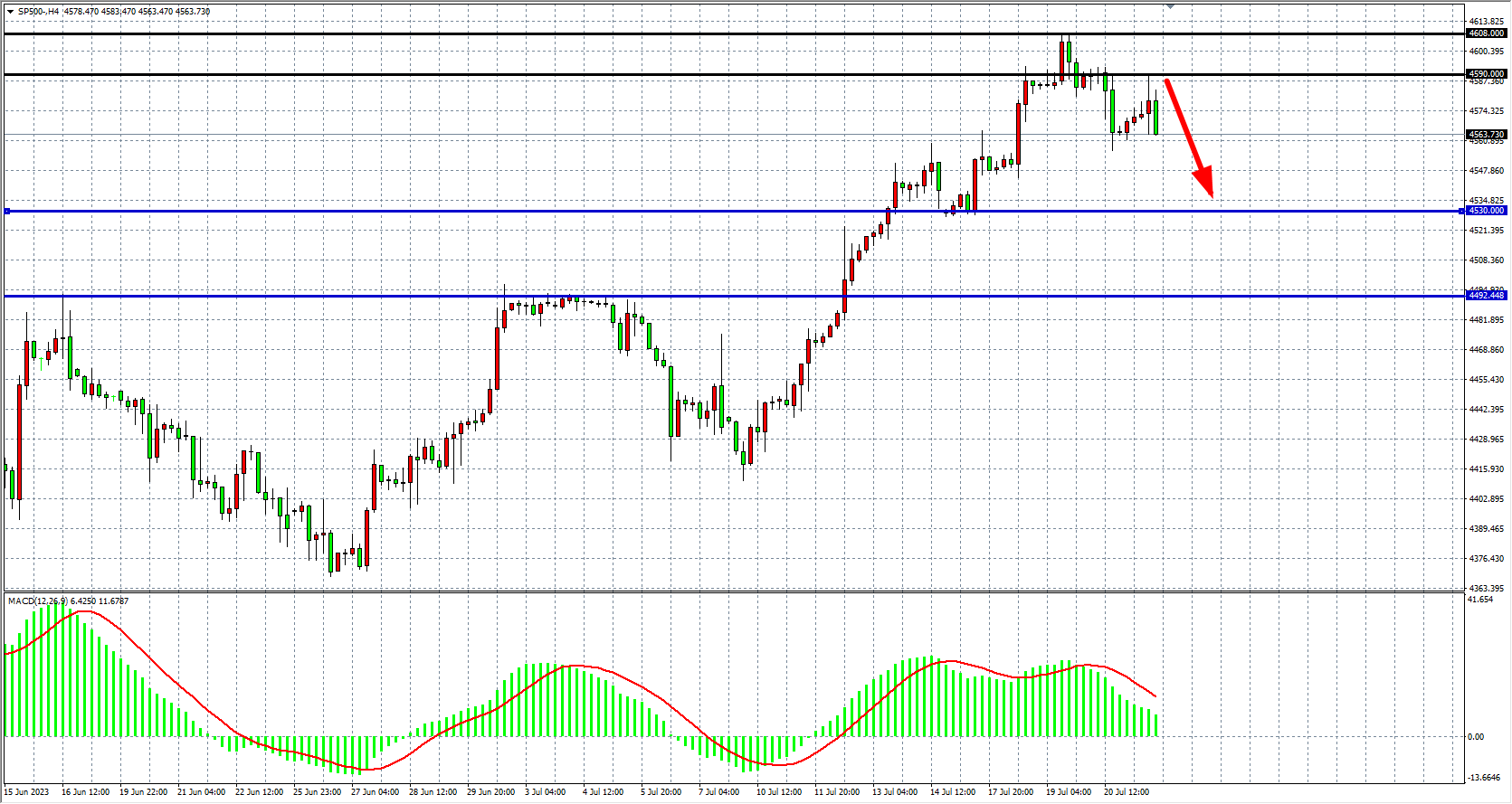Click the 4608.000 price label tag
The width and height of the screenshot is (1512, 804).
coord(1487,33)
